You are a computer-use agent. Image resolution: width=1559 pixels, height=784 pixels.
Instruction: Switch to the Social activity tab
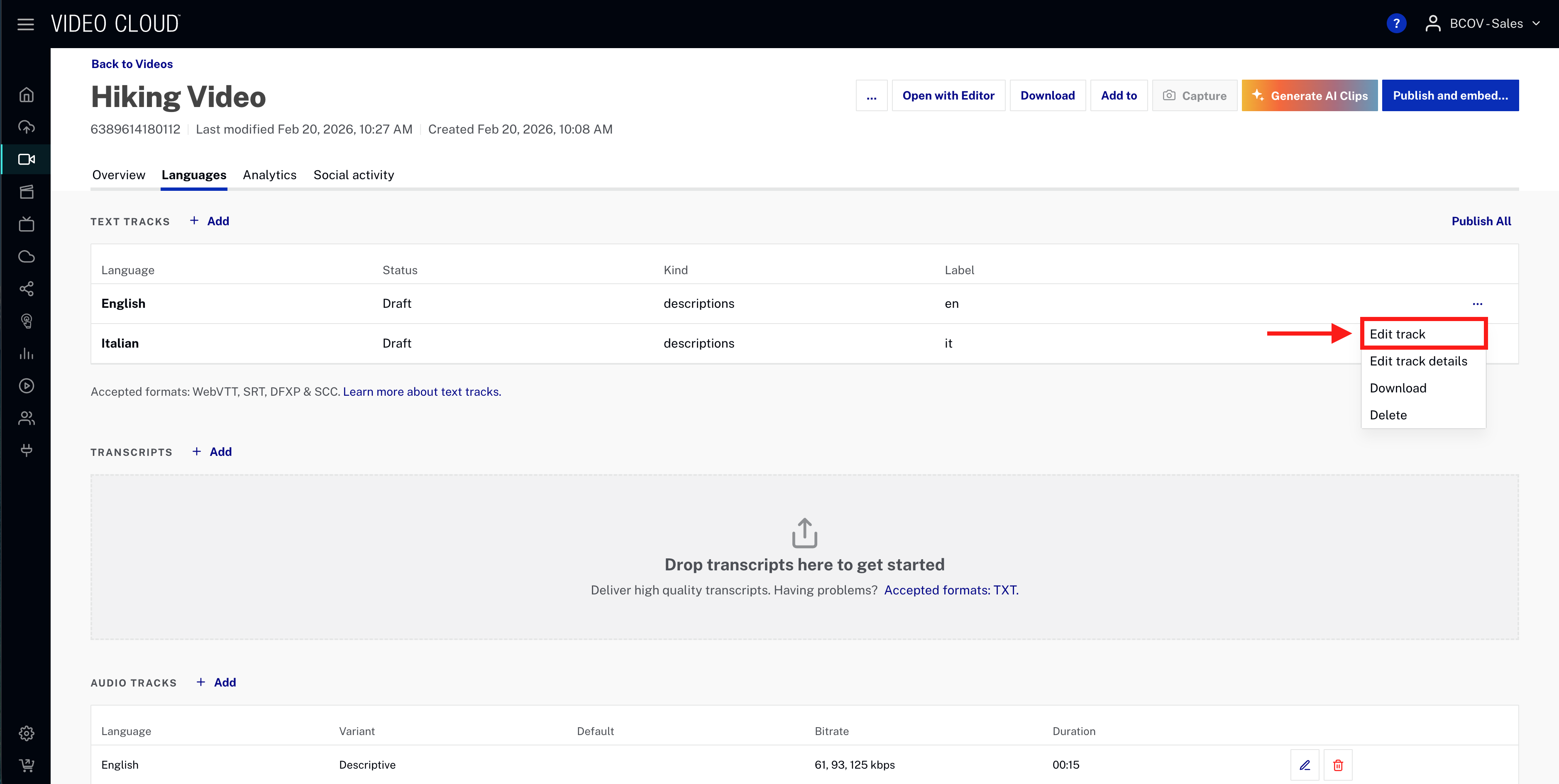point(354,175)
